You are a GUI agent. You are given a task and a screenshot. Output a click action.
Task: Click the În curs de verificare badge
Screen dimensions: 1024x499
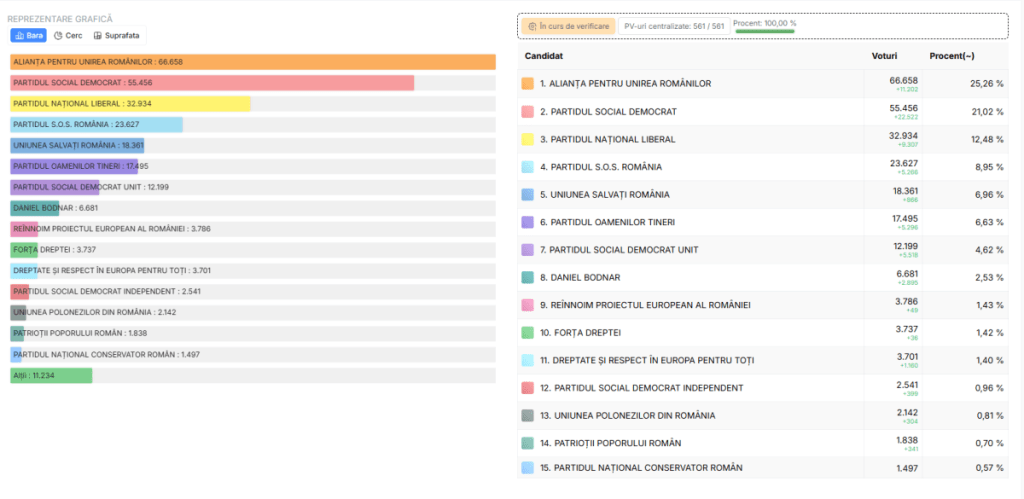coord(568,26)
